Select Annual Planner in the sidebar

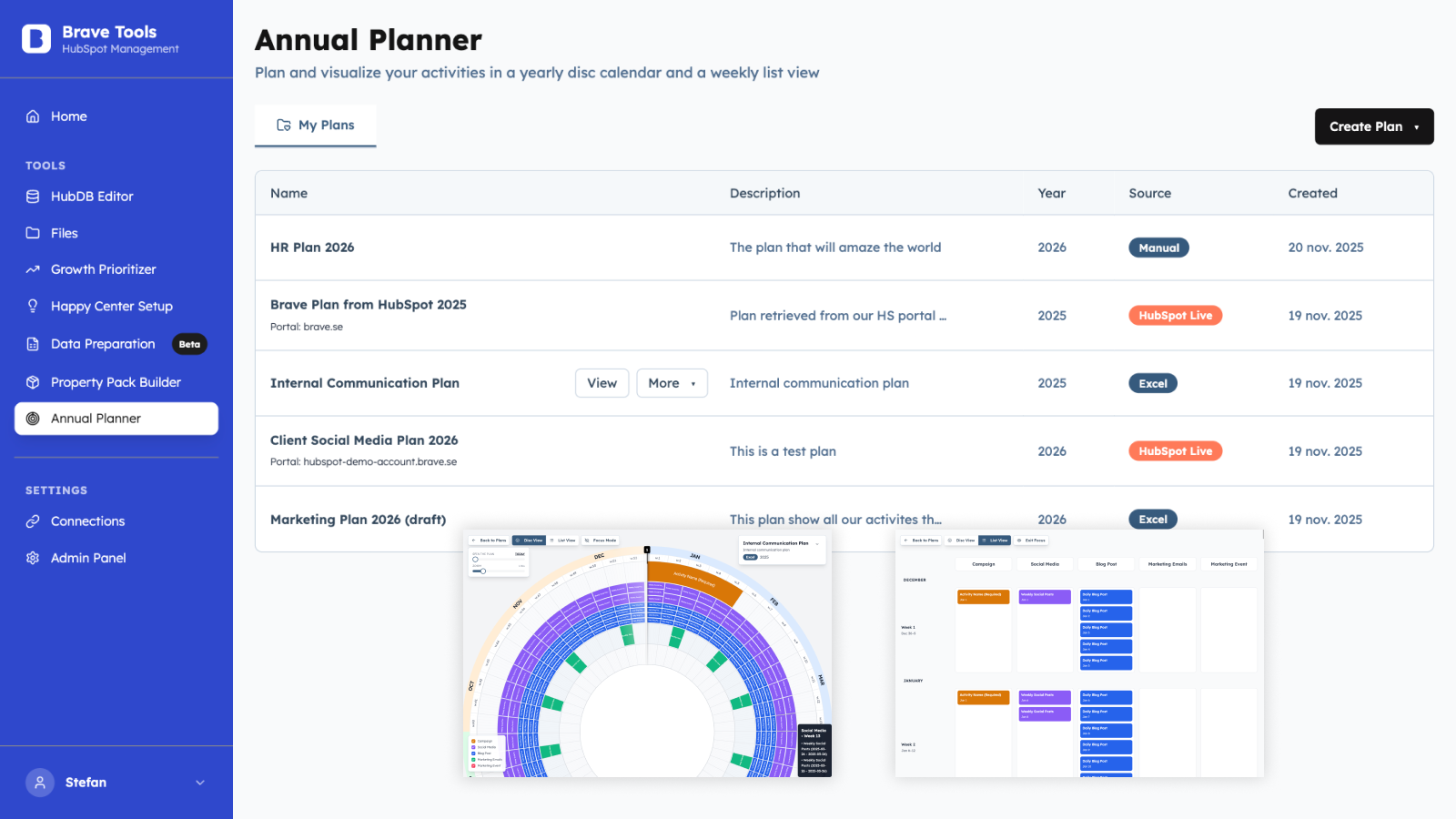96,418
